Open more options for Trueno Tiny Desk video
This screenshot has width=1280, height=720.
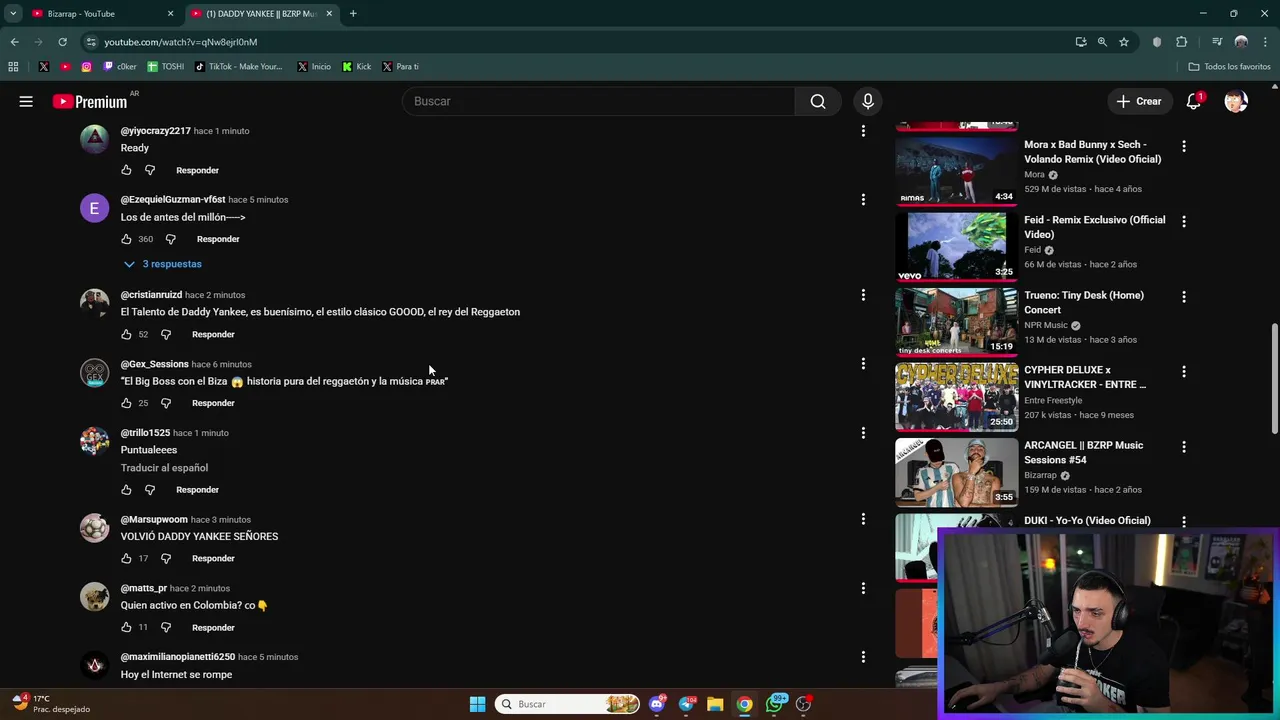pos(1184,296)
